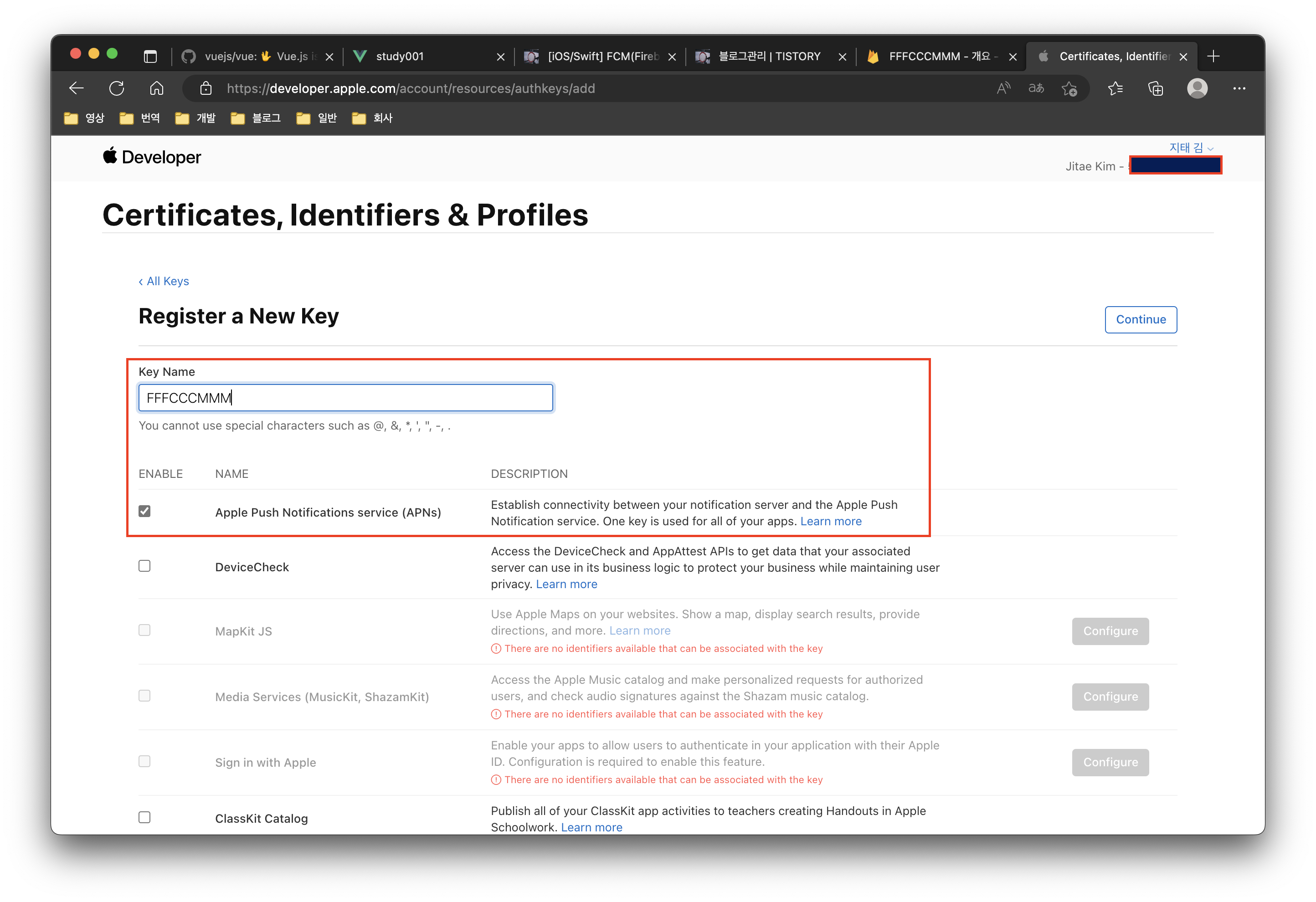
Task: Open the tab actions menu icon
Action: 150,56
